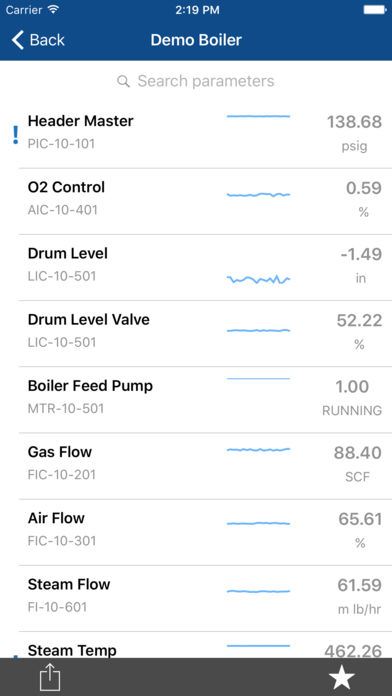Viewport: 392px width, 696px height.
Task: Open the O2 Control sparkline trend
Action: click(258, 194)
